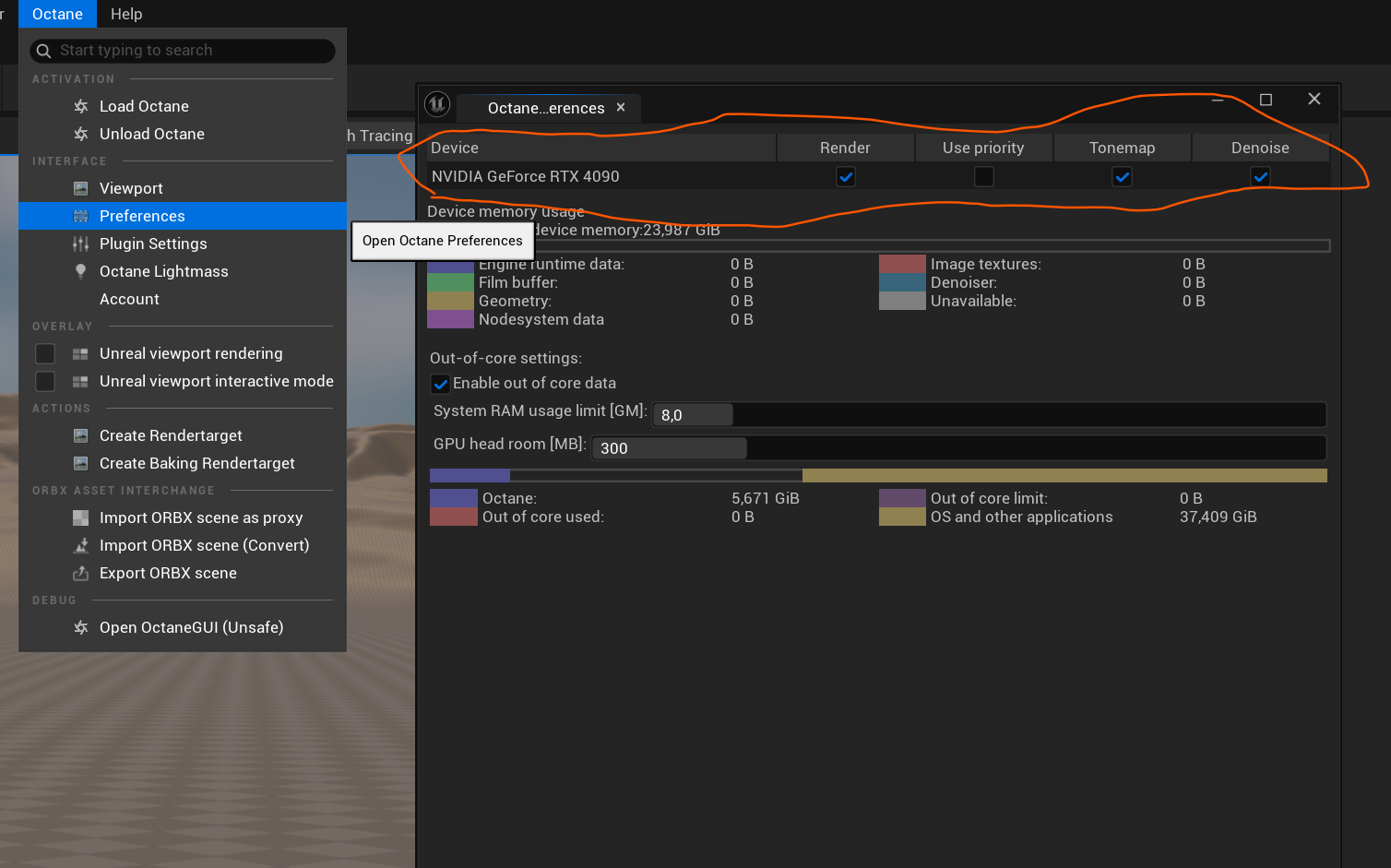Click the Export ORBX scene icon
Screen dimensions: 1391x868
(81, 573)
